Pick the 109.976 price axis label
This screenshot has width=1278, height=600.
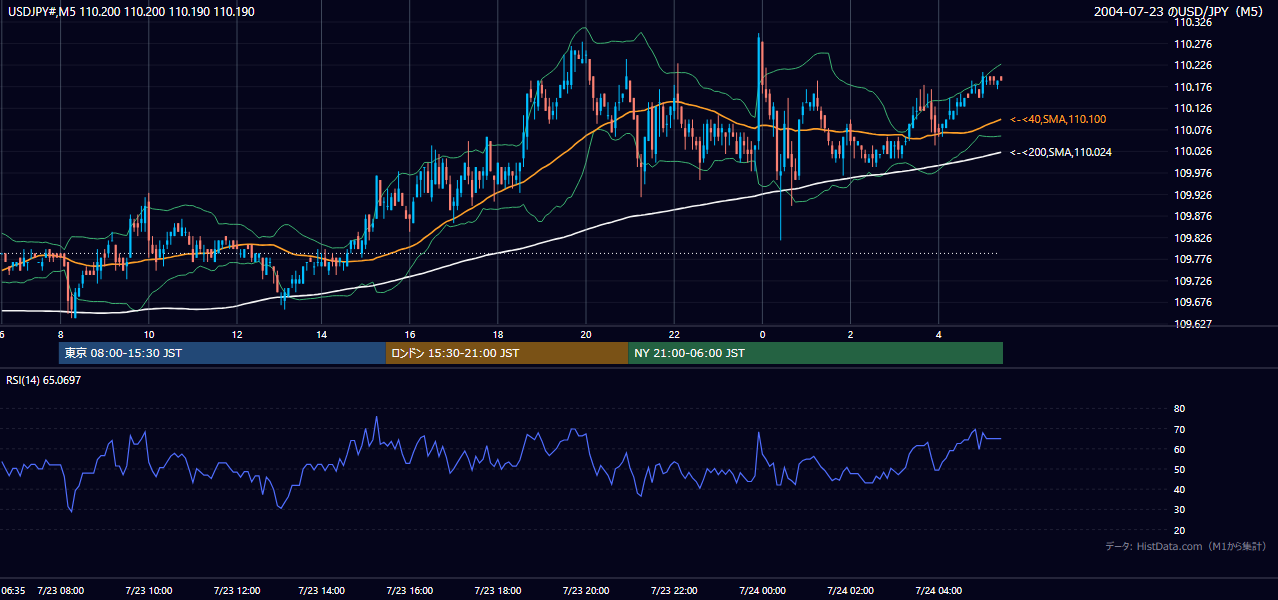click(1193, 173)
